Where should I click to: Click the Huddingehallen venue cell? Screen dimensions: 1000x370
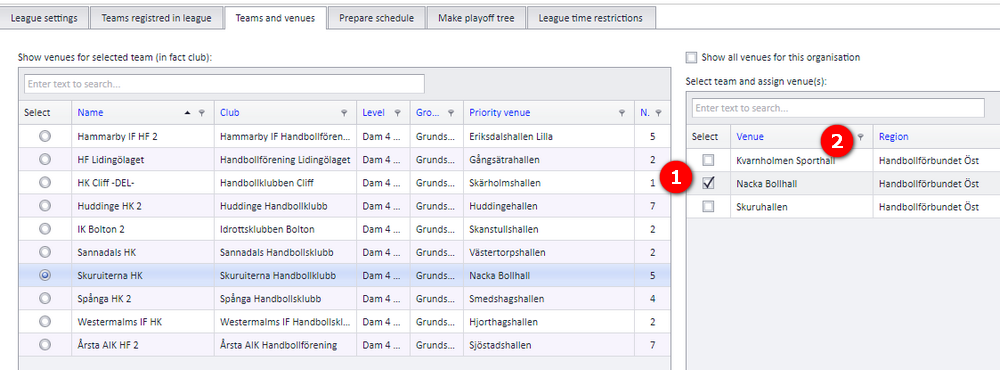click(548, 206)
